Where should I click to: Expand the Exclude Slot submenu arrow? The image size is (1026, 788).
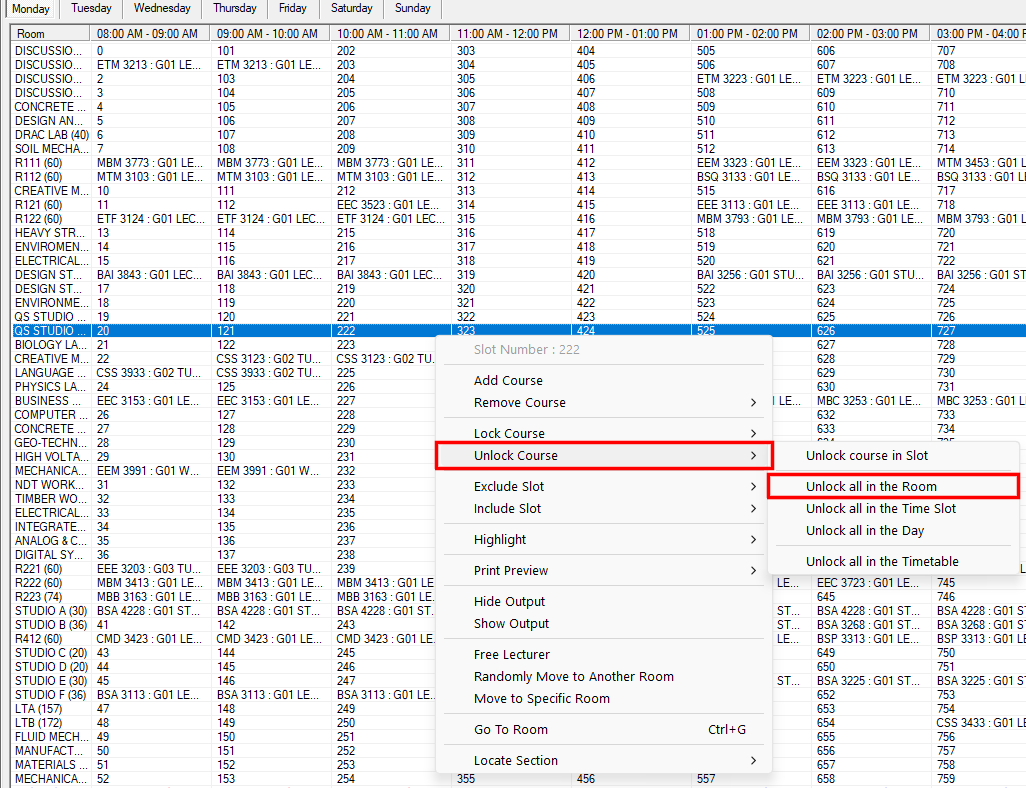pyautogui.click(x=753, y=486)
